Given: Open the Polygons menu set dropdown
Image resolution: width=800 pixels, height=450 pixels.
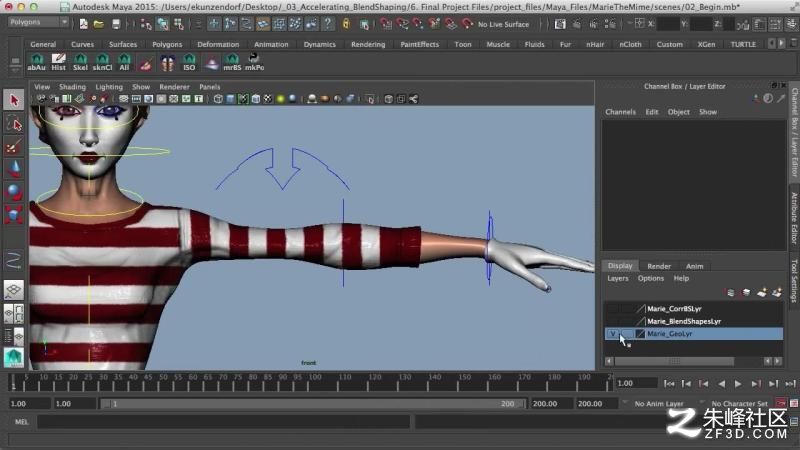Looking at the screenshot, I should tap(38, 22).
